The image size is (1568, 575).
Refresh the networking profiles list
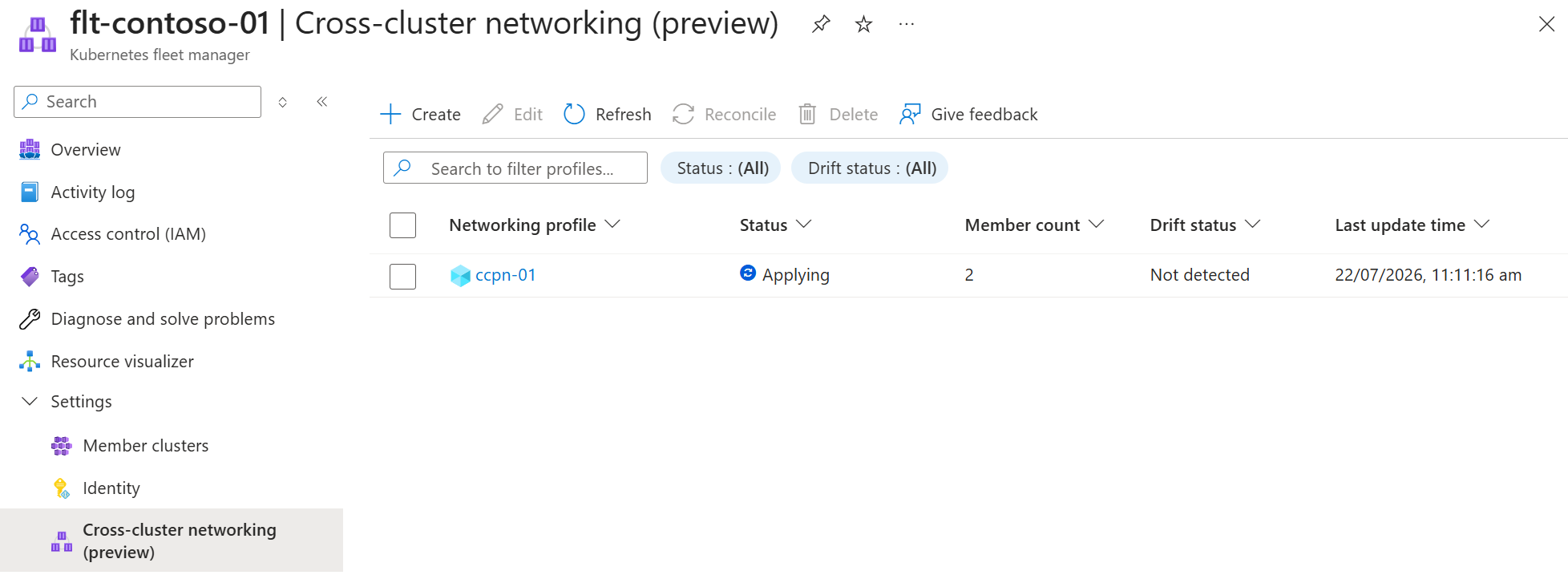click(607, 115)
